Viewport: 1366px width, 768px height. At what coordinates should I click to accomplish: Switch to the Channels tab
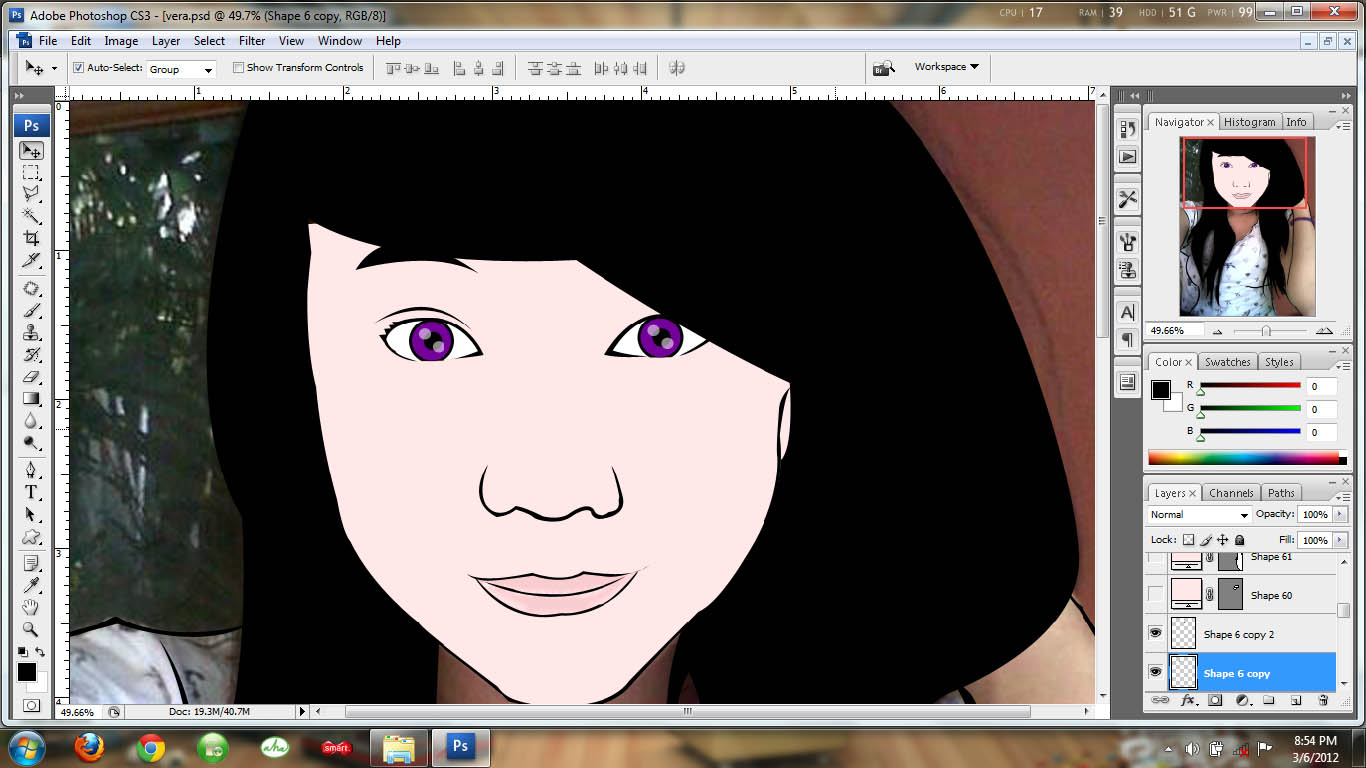[1230, 493]
